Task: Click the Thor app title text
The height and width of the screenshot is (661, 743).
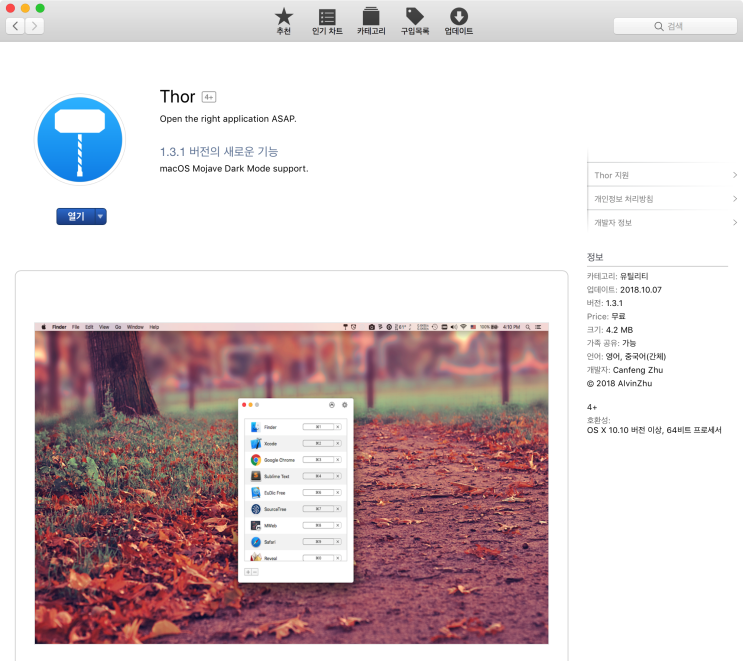Action: pyautogui.click(x=177, y=97)
